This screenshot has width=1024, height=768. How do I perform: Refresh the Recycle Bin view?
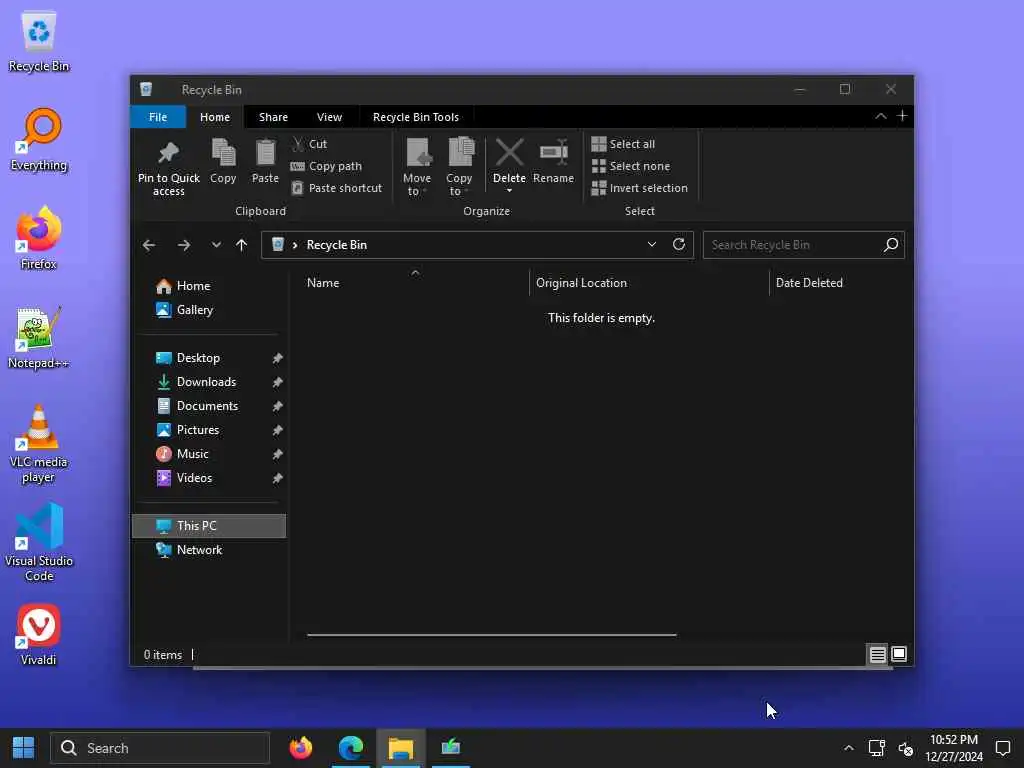[x=679, y=244]
